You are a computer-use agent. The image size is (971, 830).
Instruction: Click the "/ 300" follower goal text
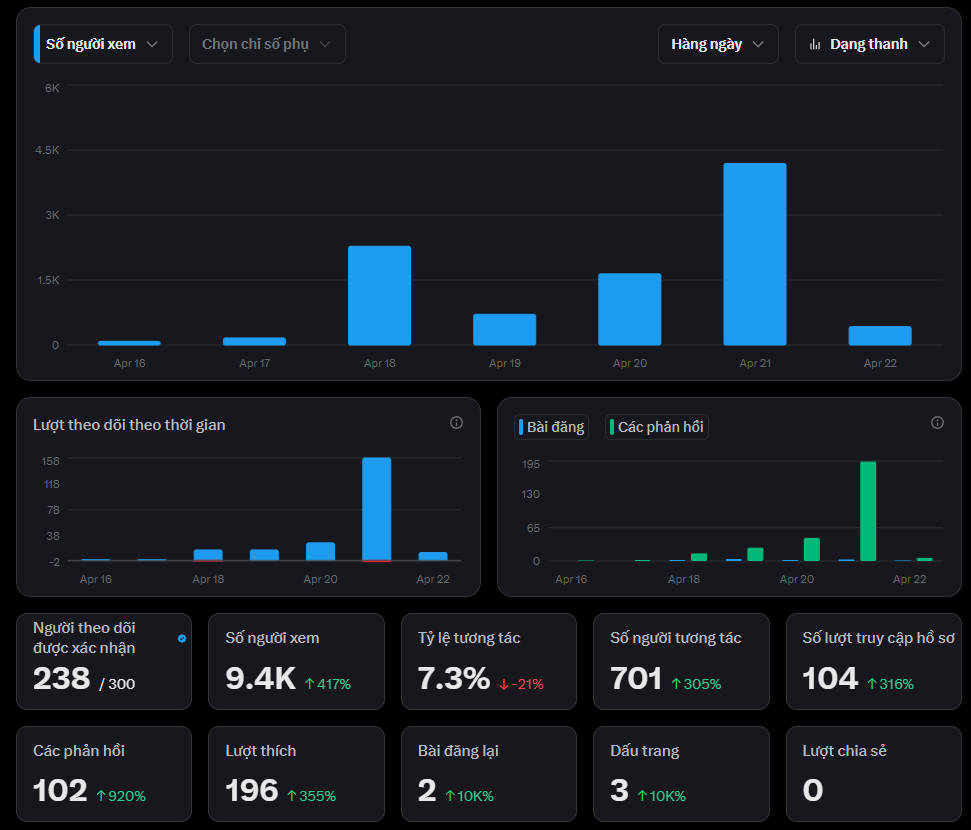[117, 684]
